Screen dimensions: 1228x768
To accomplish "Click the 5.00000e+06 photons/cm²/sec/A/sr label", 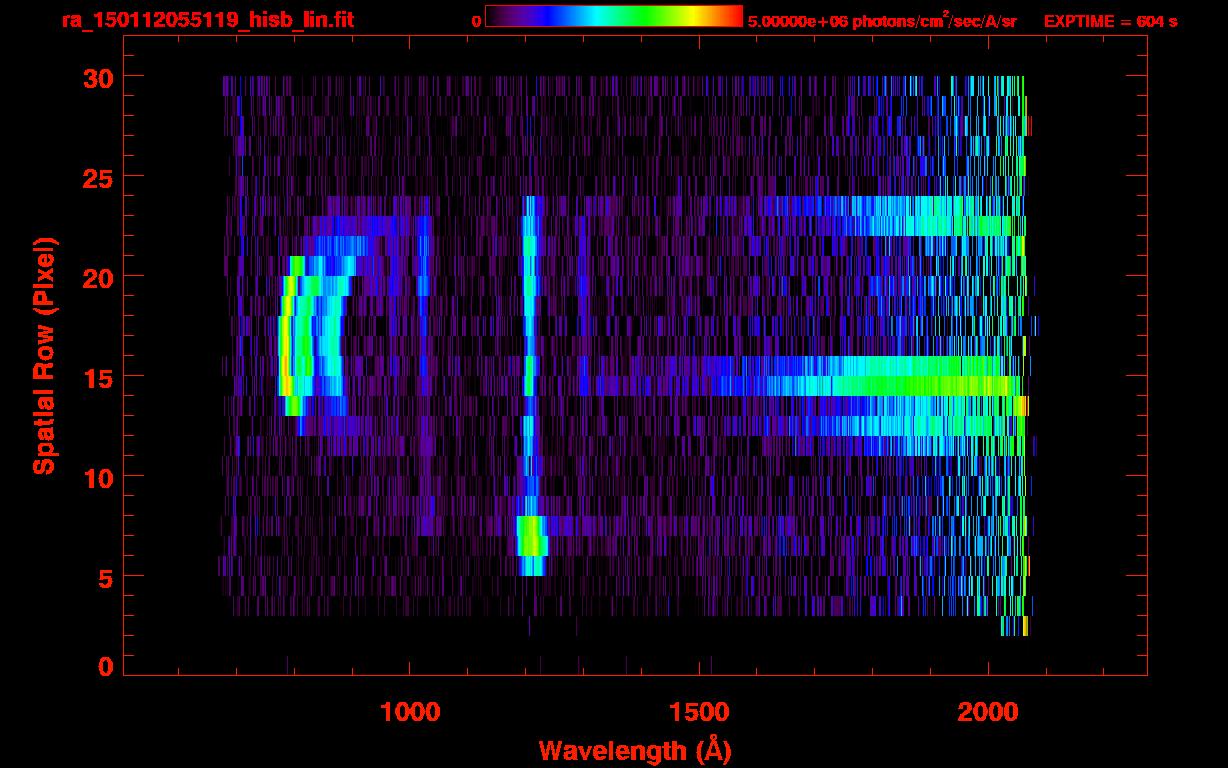I will [x=882, y=20].
